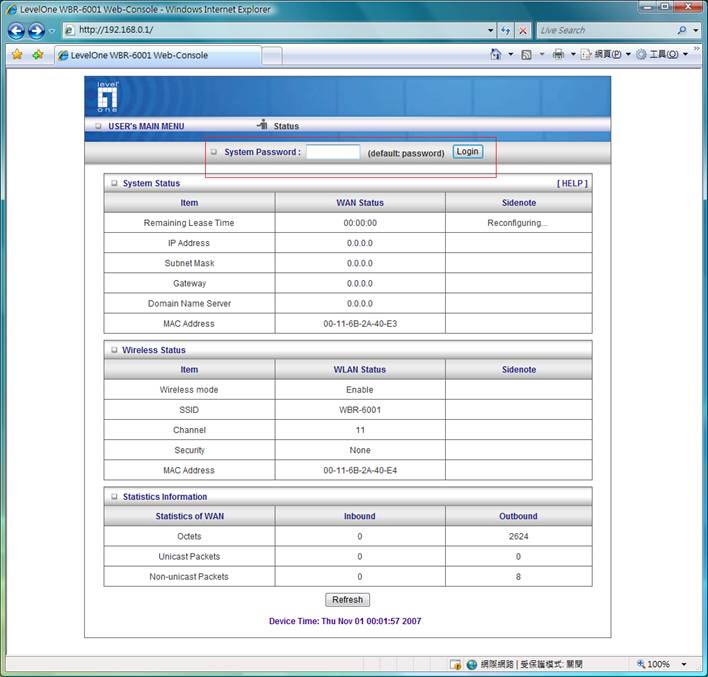Click the Refresh page icon beside address bar
708x677 pixels.
pyautogui.click(x=505, y=30)
